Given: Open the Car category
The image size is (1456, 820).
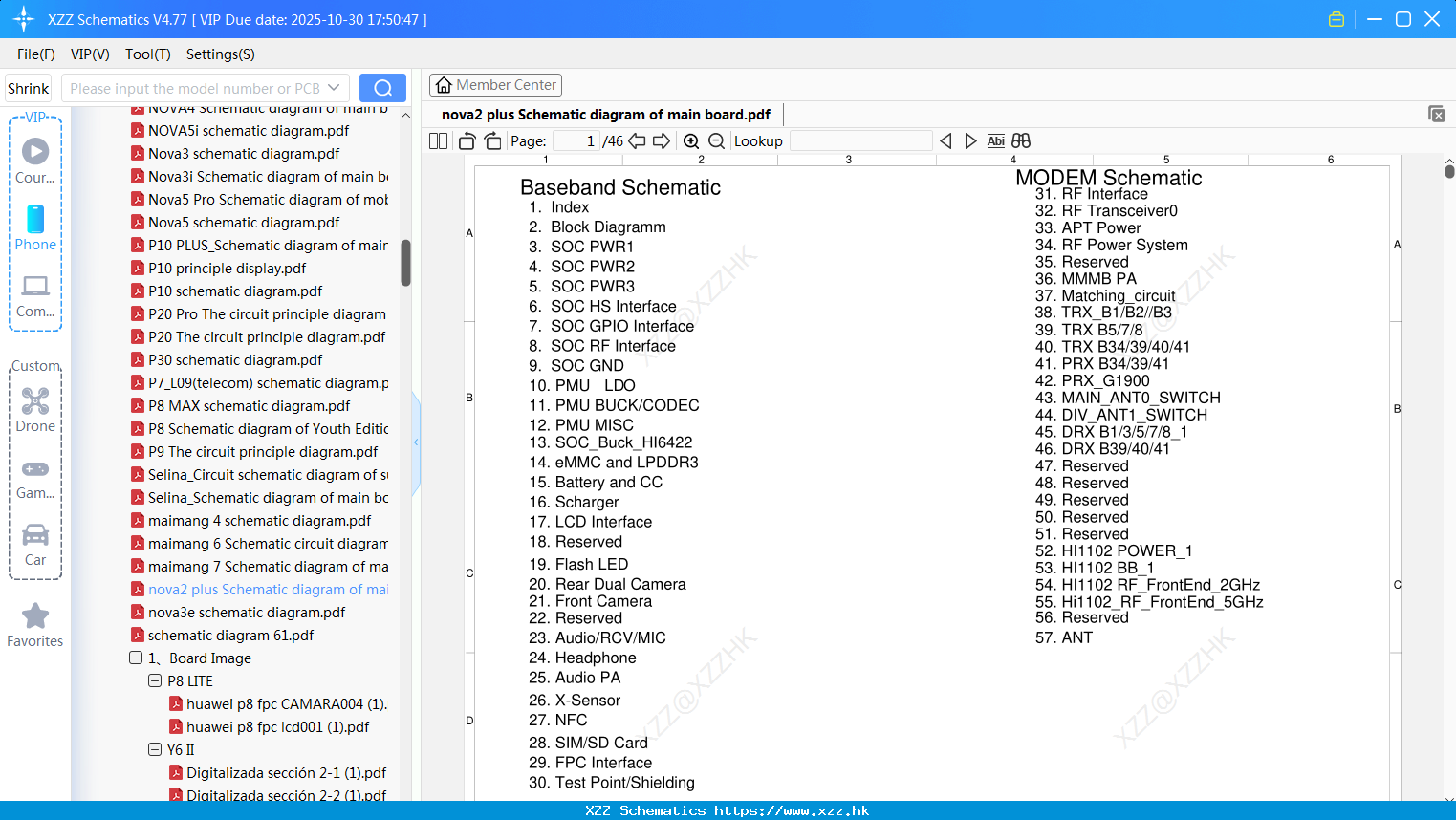Looking at the screenshot, I should click(x=35, y=545).
